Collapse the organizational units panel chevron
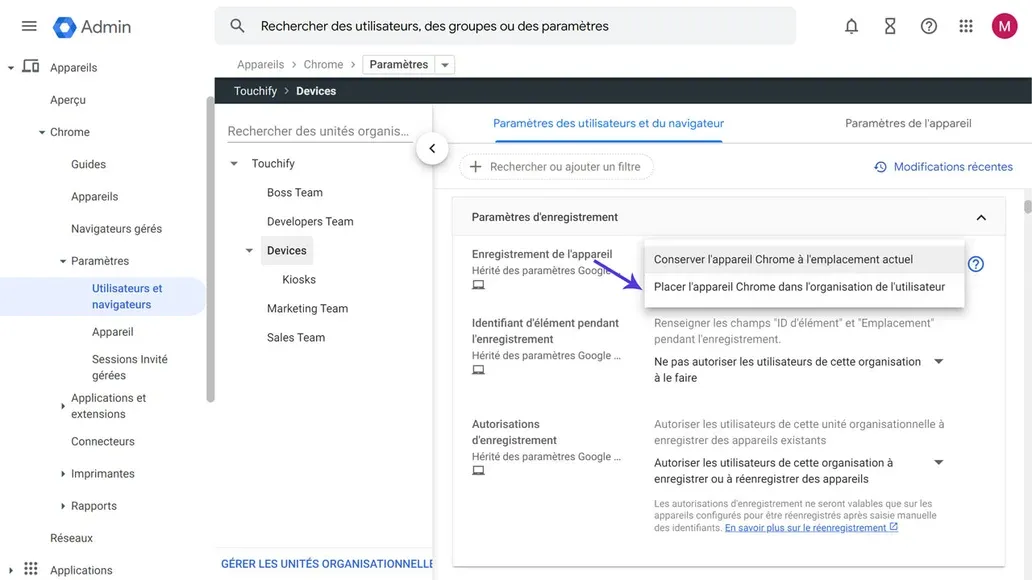This screenshot has height=580, width=1032. pos(432,146)
